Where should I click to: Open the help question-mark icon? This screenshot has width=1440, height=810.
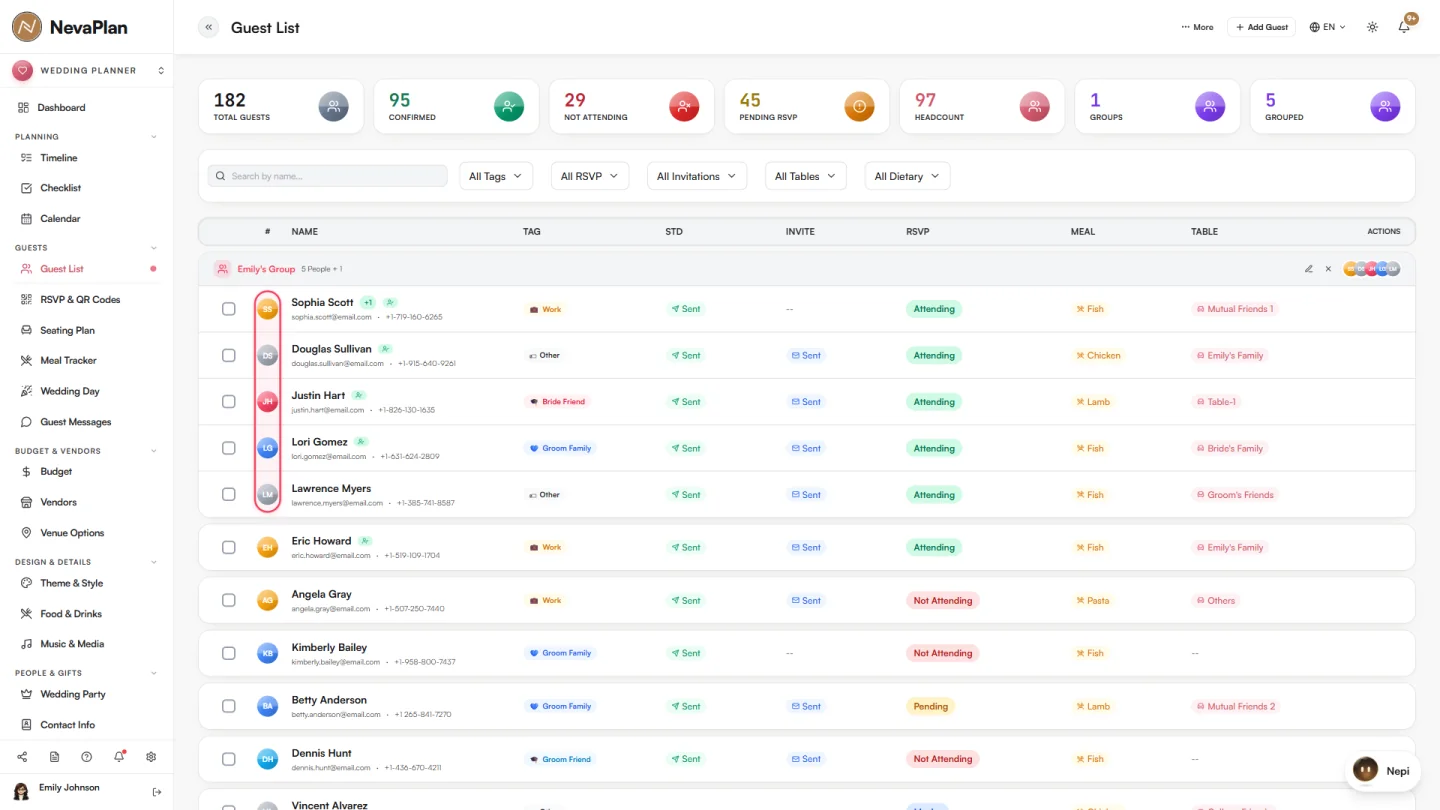point(87,757)
